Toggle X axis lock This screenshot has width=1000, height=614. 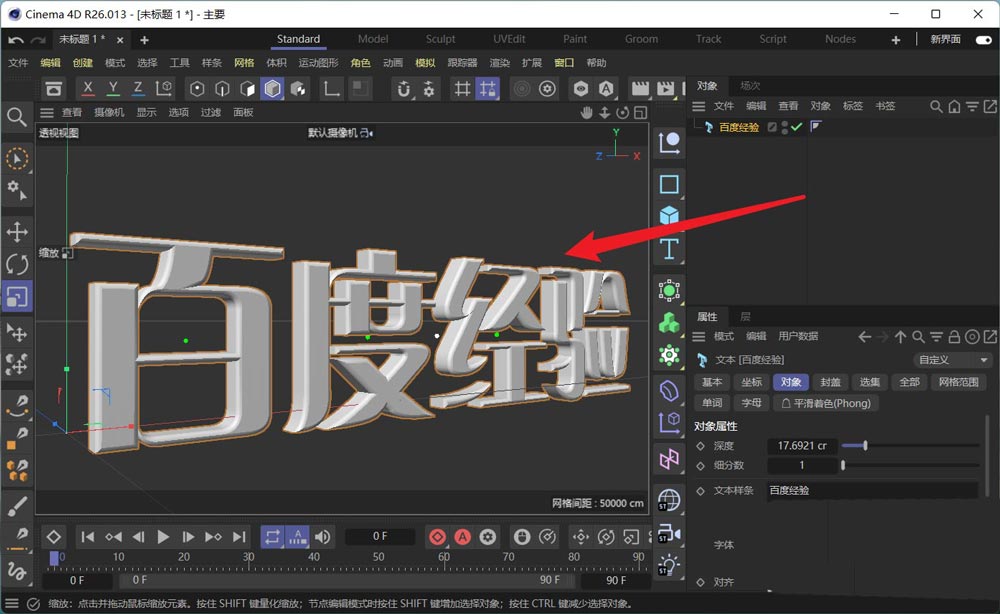87,89
